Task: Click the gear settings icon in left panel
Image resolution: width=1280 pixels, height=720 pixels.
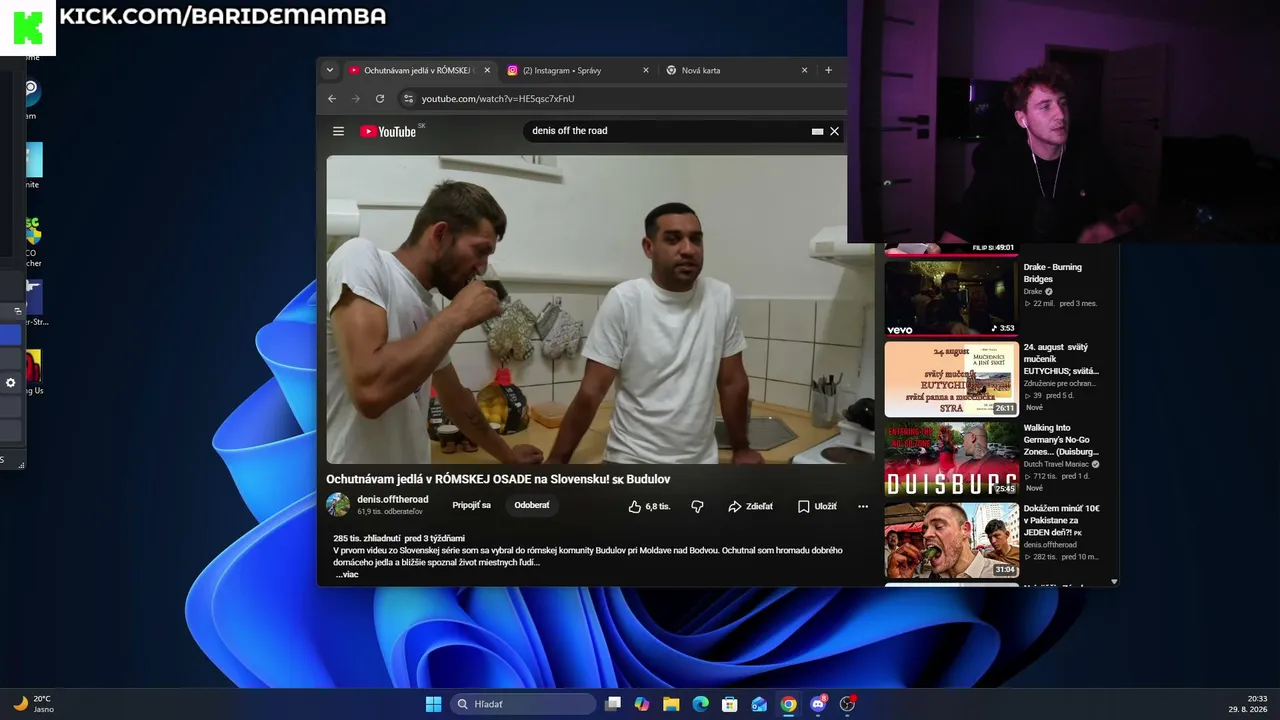Action: (x=11, y=383)
